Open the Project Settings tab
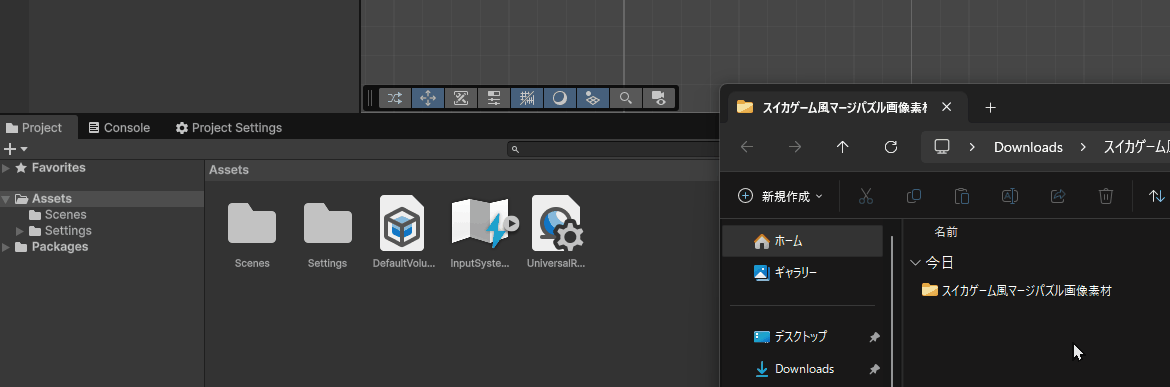 point(228,128)
